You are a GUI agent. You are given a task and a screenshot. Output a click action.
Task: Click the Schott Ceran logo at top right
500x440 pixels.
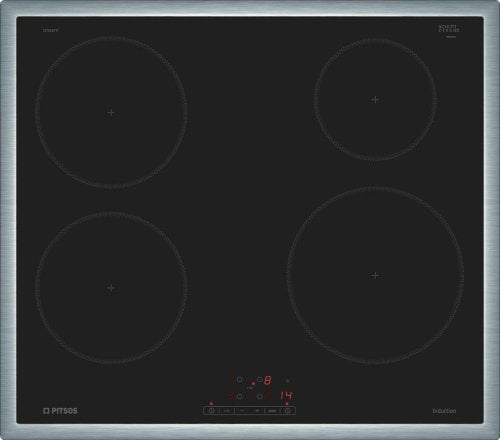coord(449,29)
